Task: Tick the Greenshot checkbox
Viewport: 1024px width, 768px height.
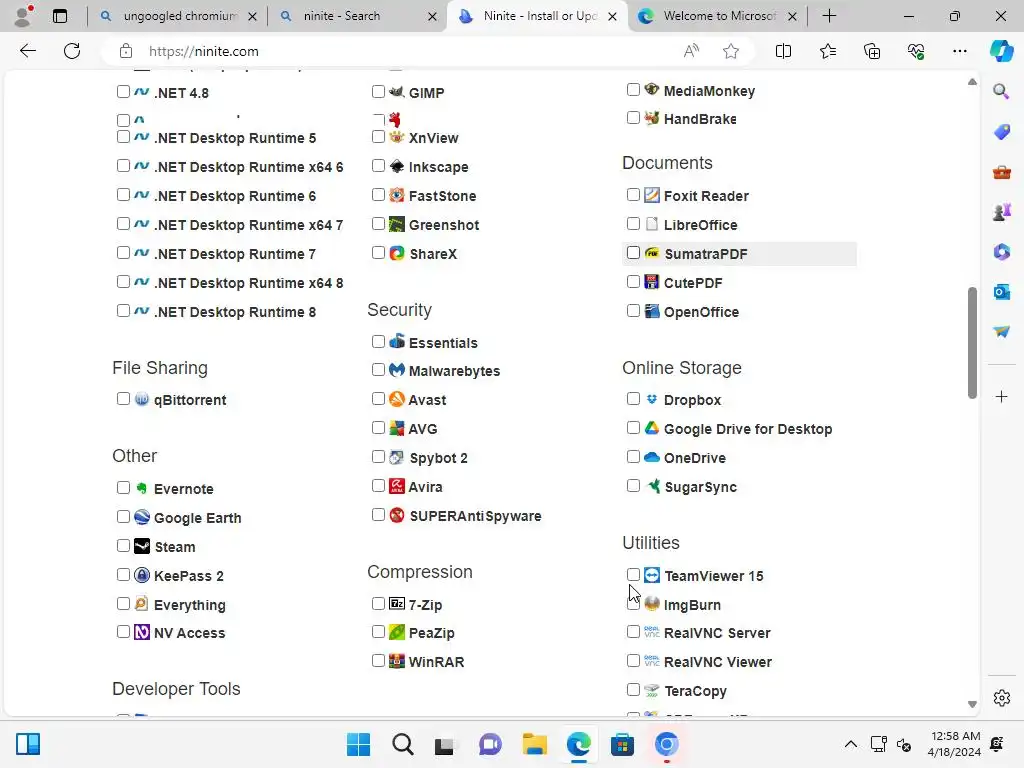Action: [x=378, y=224]
